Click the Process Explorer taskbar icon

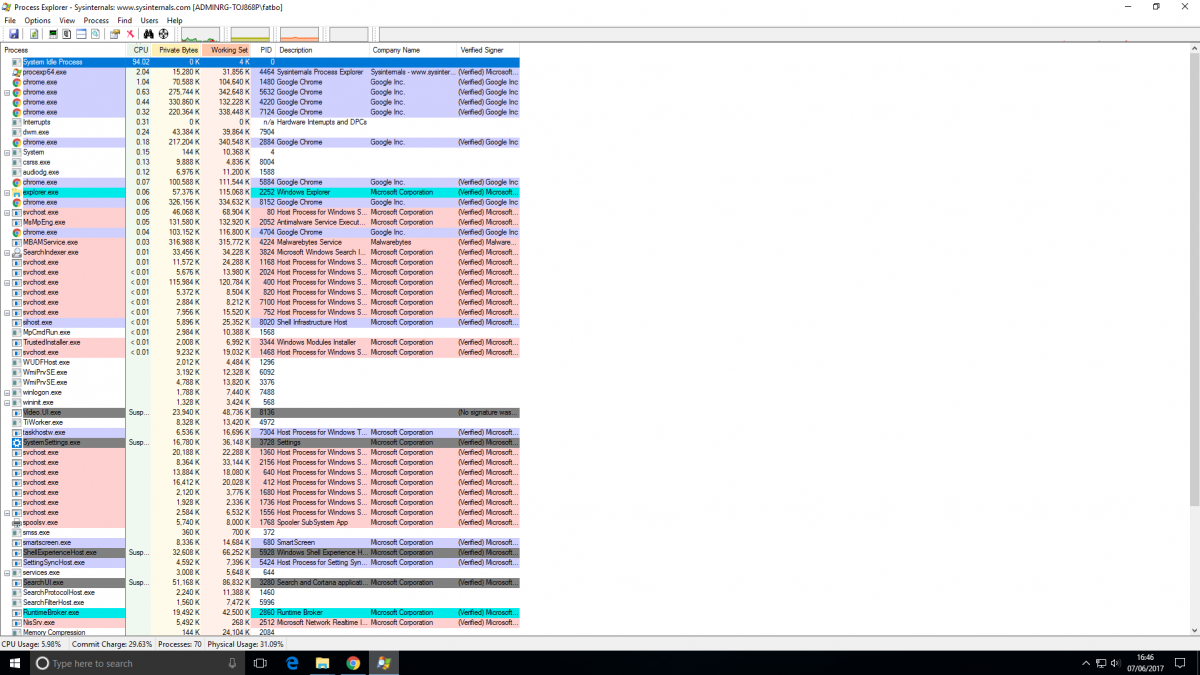[383, 663]
